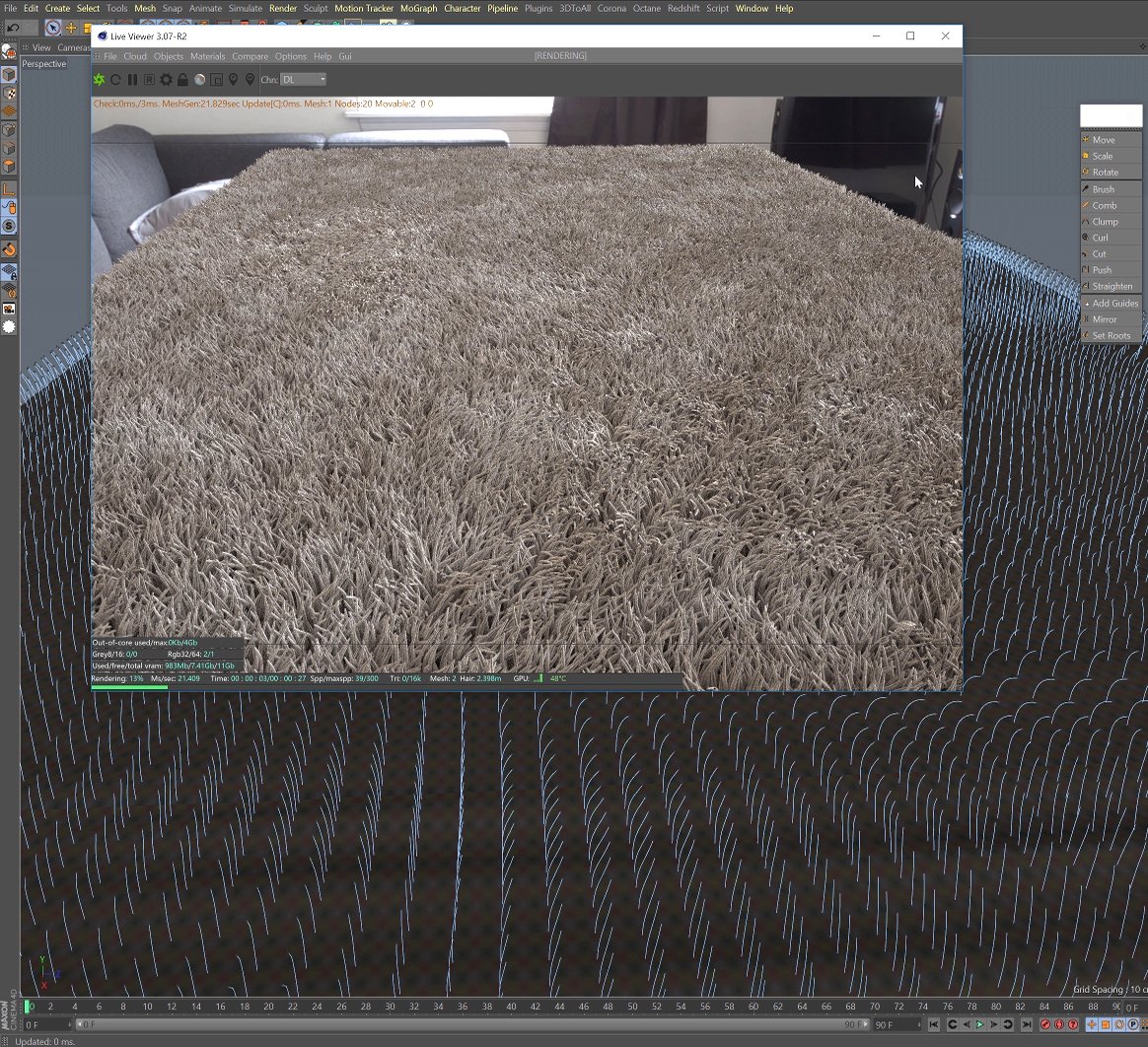Click Record Active Objects red key button

(1045, 1024)
